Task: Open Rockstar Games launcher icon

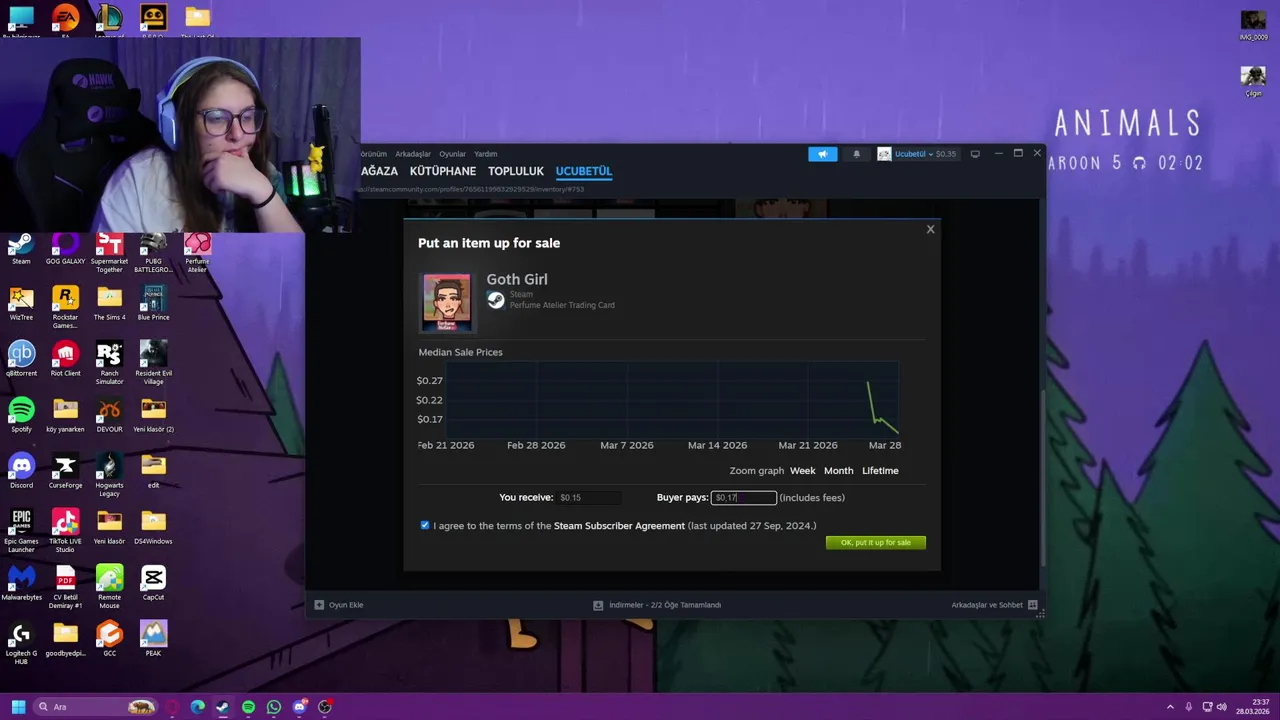Action: coord(65,308)
